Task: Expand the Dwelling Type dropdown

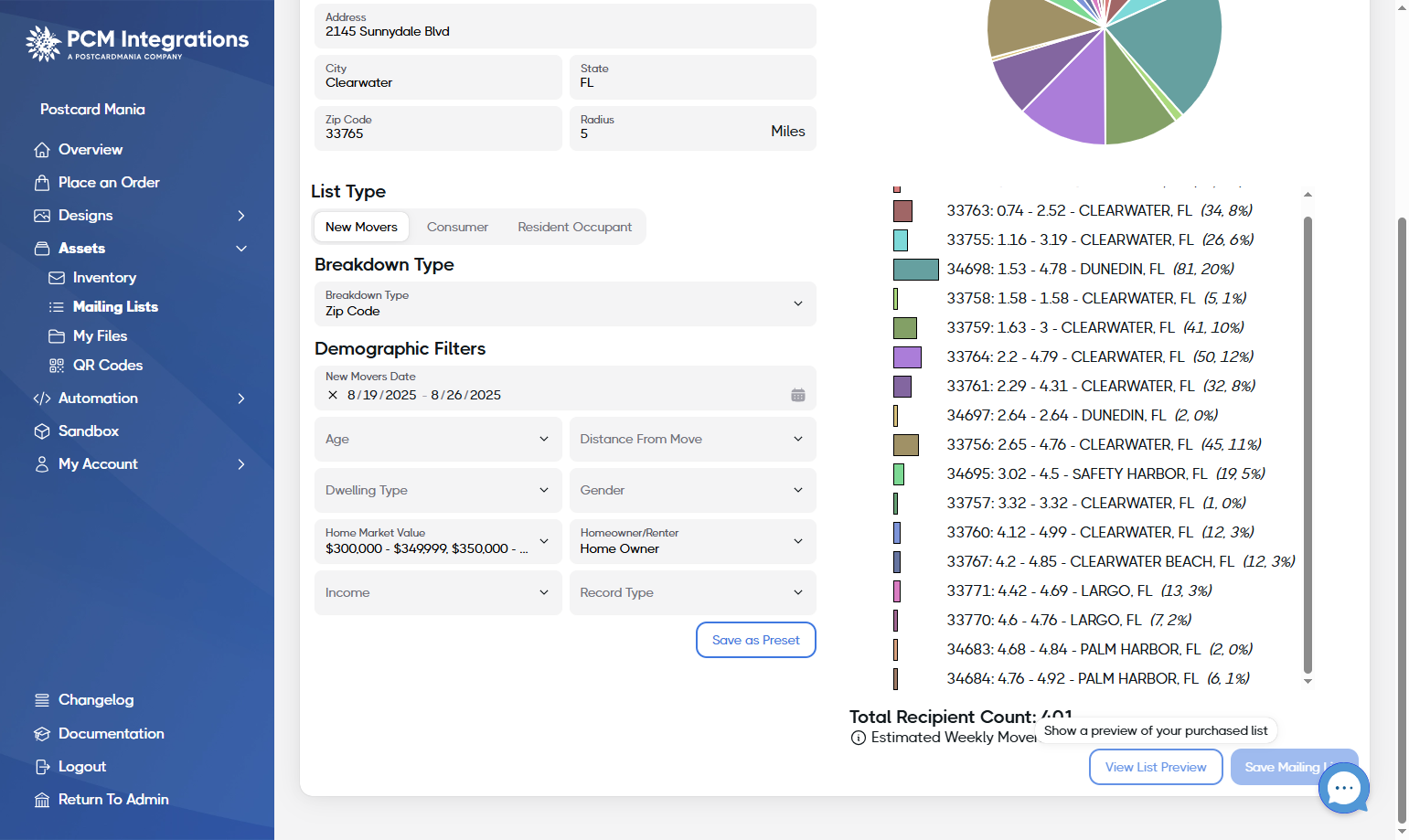Action: click(x=438, y=490)
